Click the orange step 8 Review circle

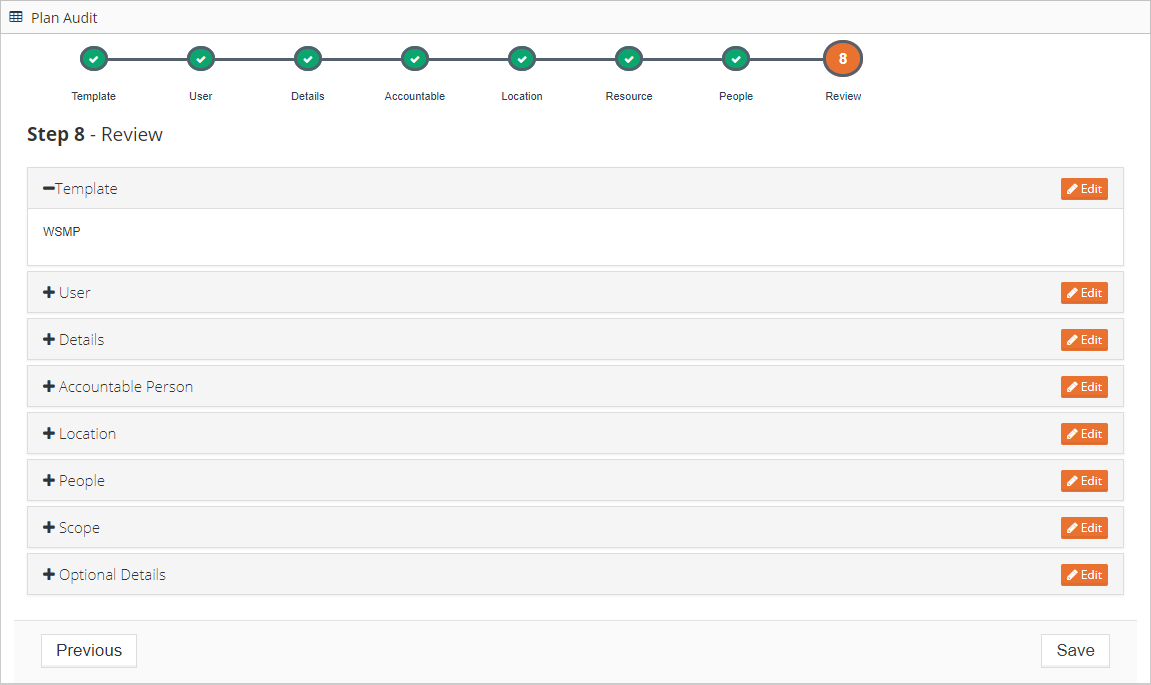point(843,59)
